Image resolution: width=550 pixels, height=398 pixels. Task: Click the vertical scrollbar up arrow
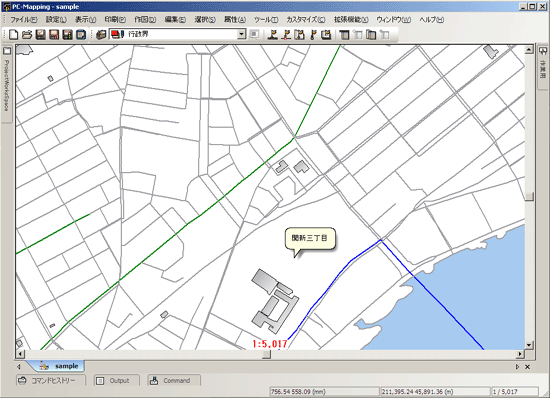[529, 50]
